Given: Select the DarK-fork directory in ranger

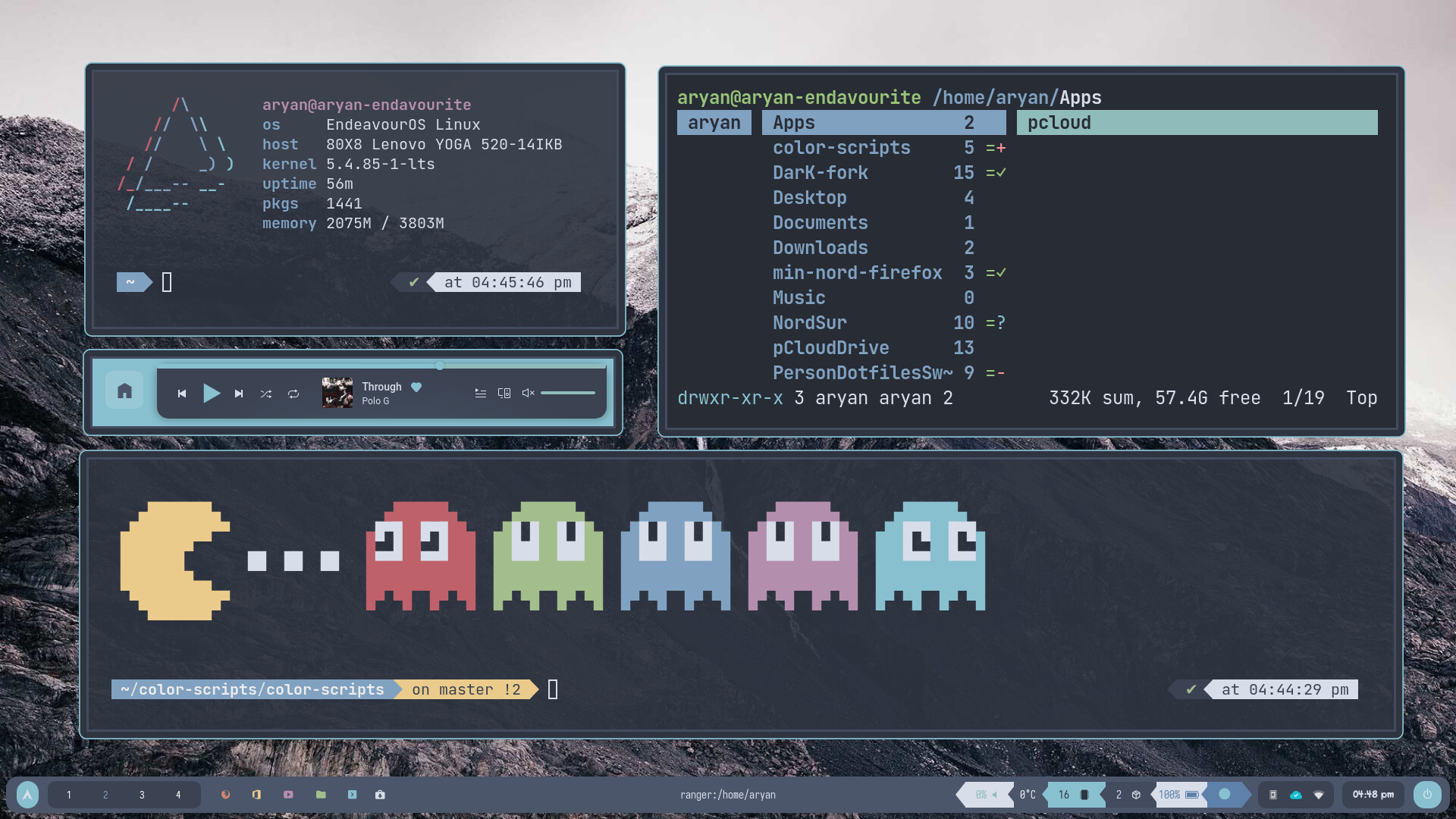Looking at the screenshot, I should pyautogui.click(x=884, y=173).
